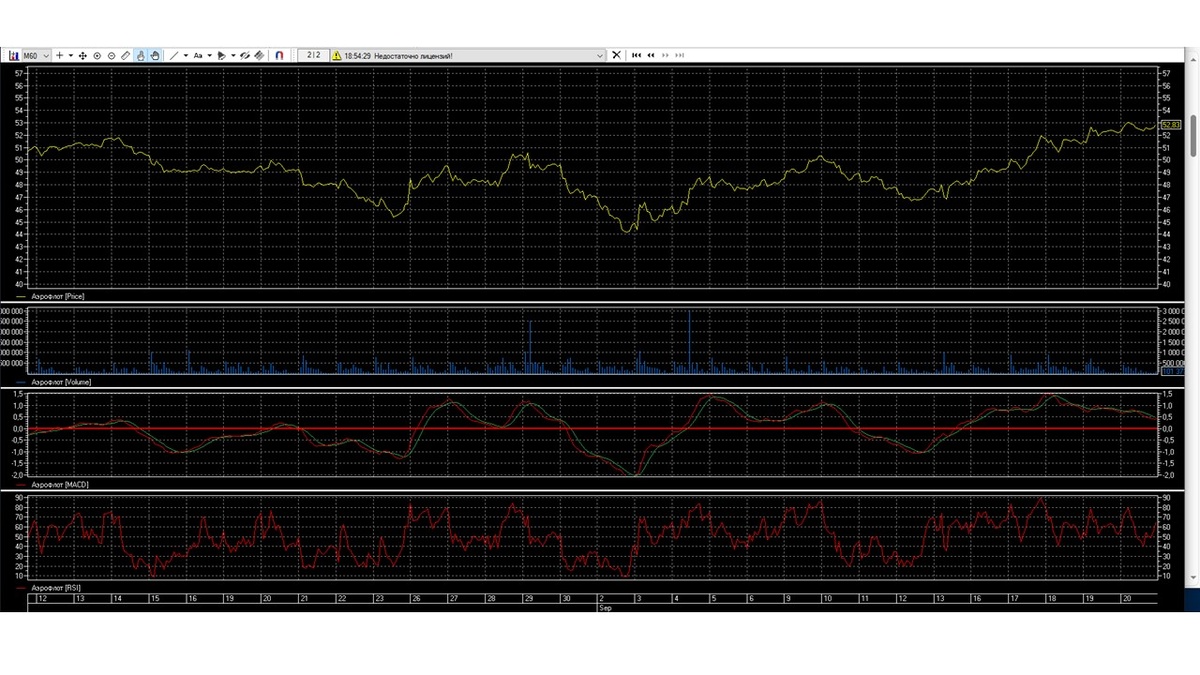The height and width of the screenshot is (675, 1200).
Task: Click date 17 on the time axis
Action: (x=1013, y=598)
